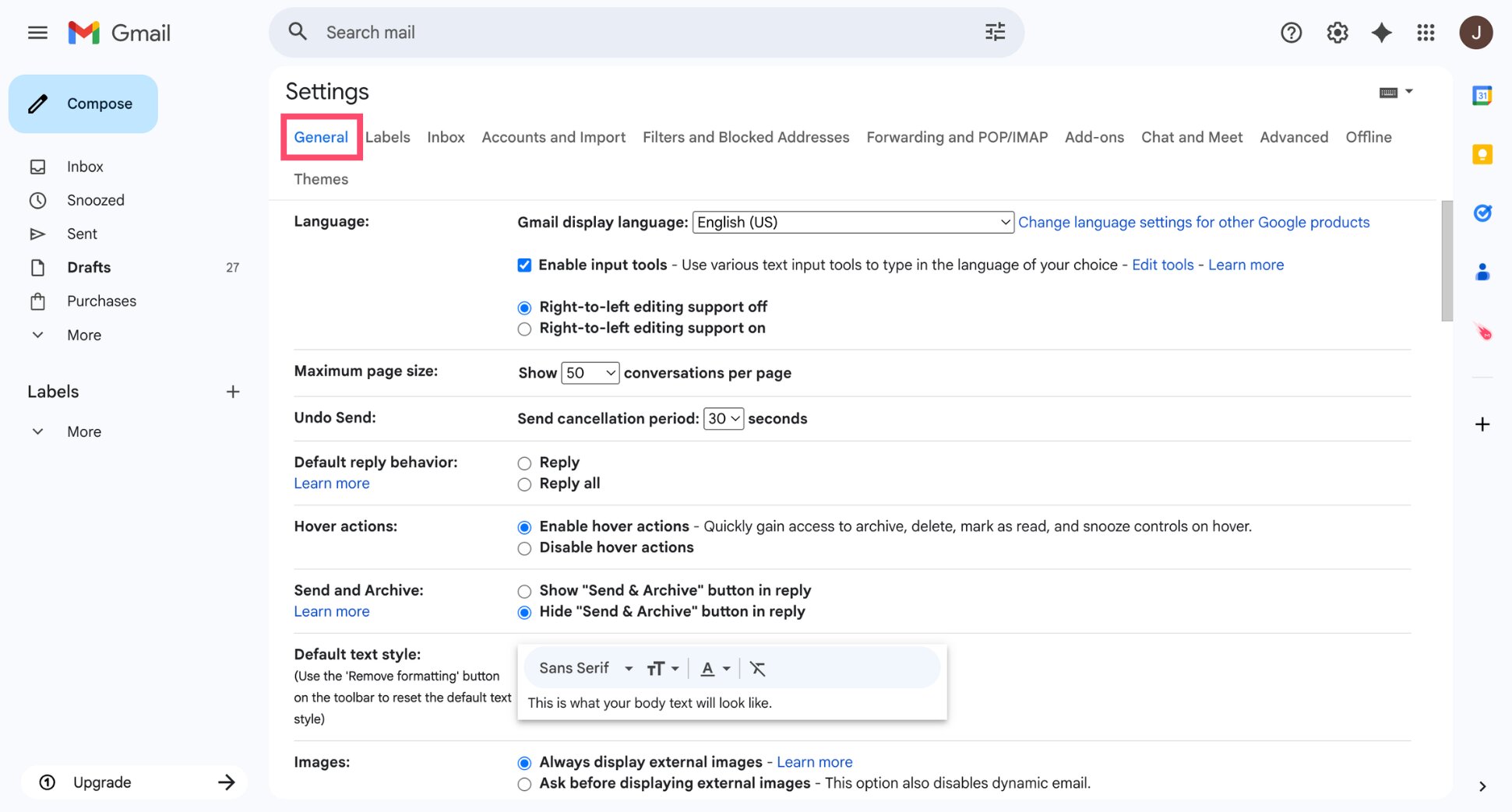Toggle the Enable input tools checkbox
Image resolution: width=1512 pixels, height=812 pixels.
pyautogui.click(x=524, y=265)
